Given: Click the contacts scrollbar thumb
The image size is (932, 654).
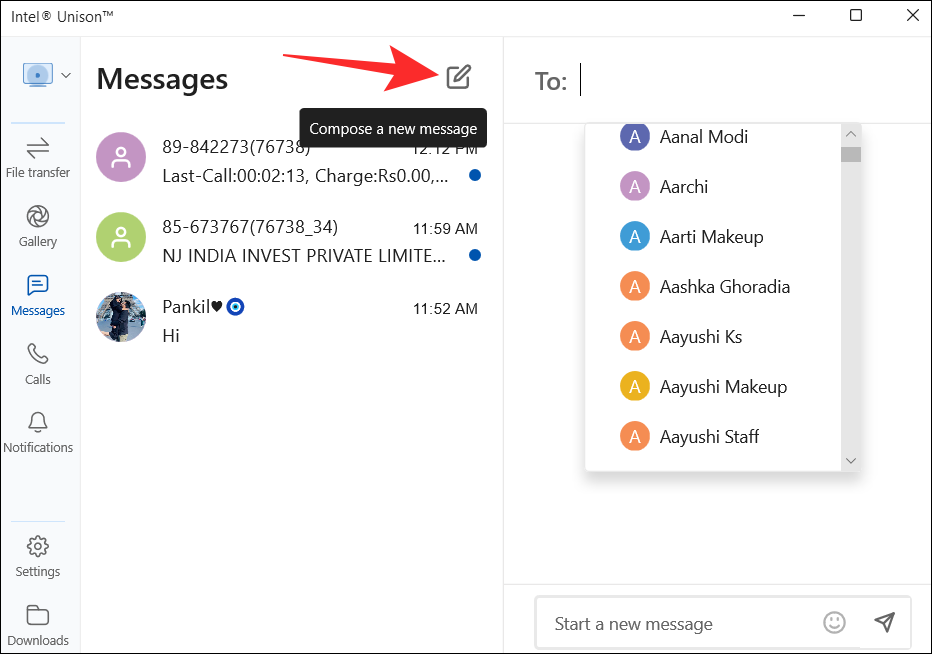Looking at the screenshot, I should [x=851, y=155].
